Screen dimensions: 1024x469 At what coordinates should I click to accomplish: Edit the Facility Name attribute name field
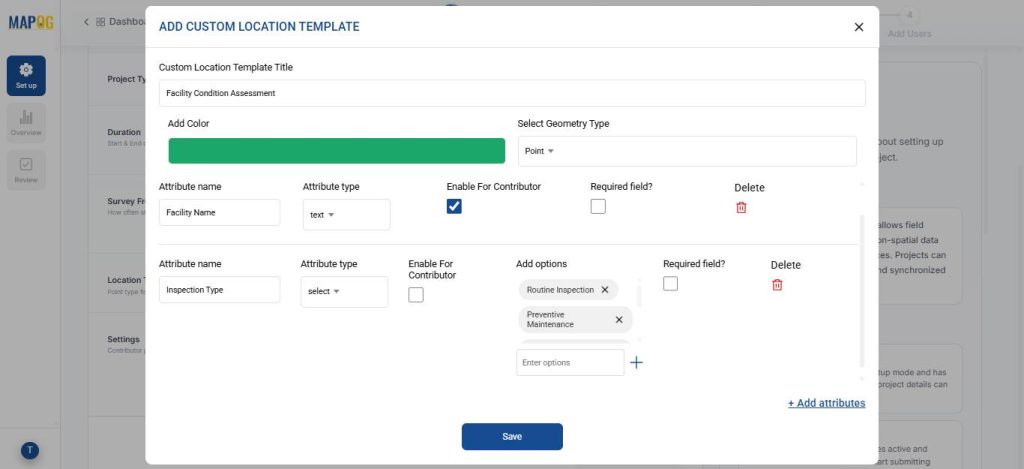coord(219,212)
